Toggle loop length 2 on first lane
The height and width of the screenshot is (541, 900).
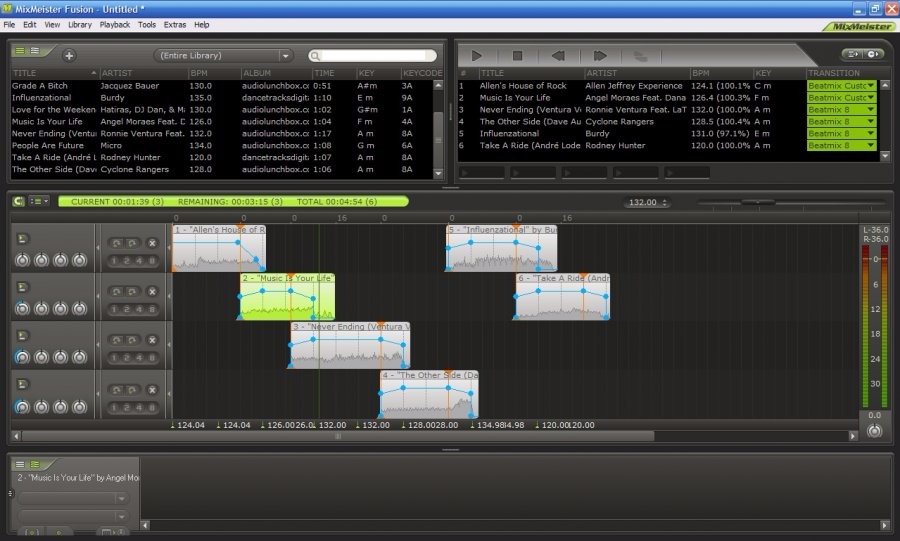click(127, 261)
